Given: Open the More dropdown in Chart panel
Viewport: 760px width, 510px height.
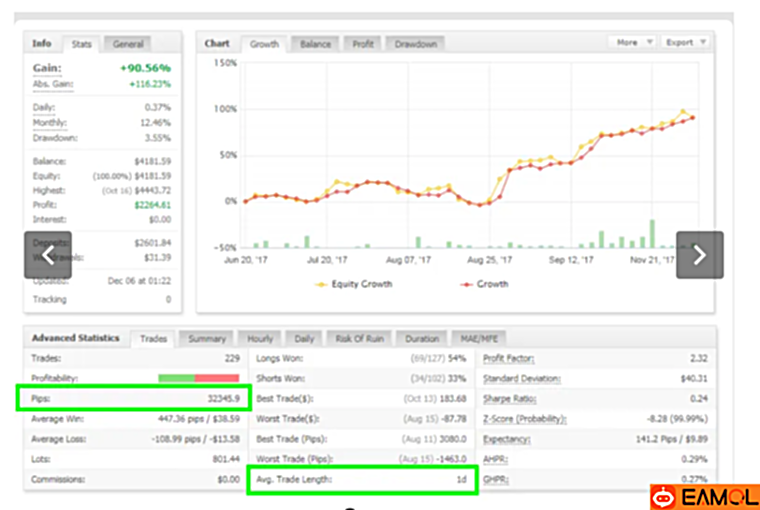Looking at the screenshot, I should pyautogui.click(x=633, y=43).
